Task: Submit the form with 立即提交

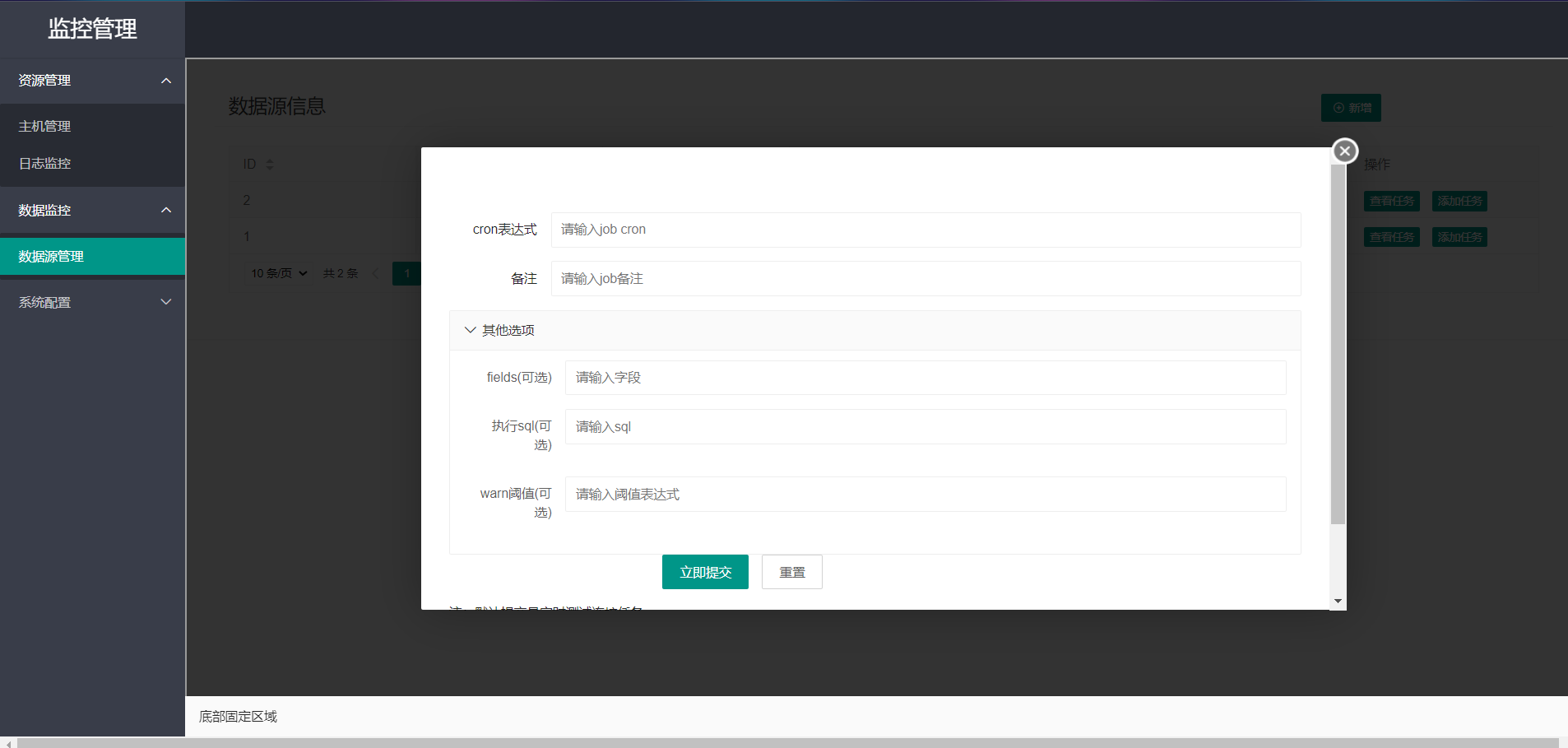Action: (705, 572)
